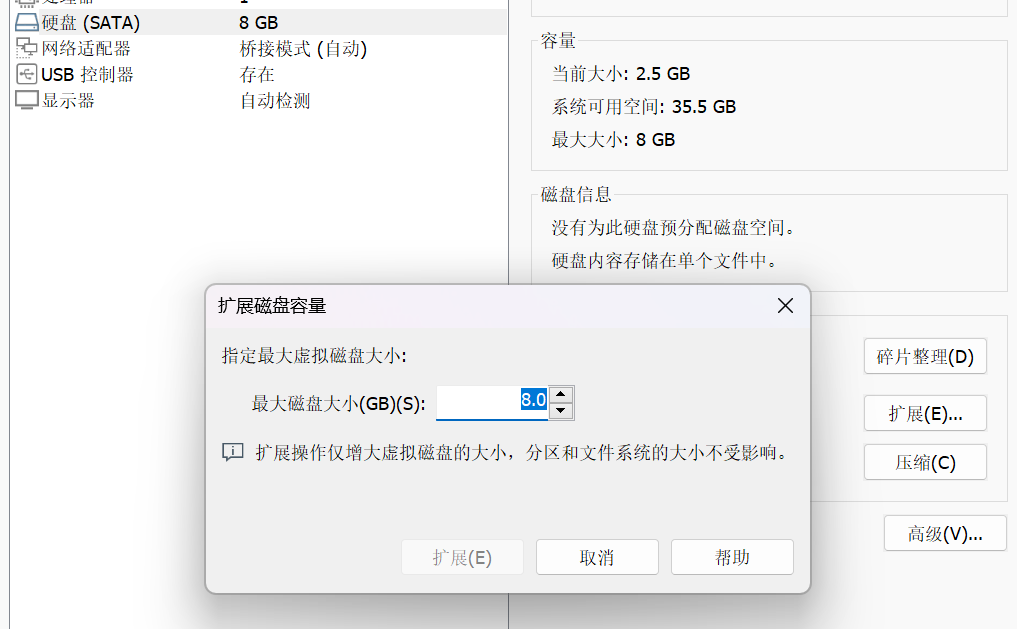Open 高级(V)... advanced settings
The height and width of the screenshot is (629, 1017).
click(945, 533)
